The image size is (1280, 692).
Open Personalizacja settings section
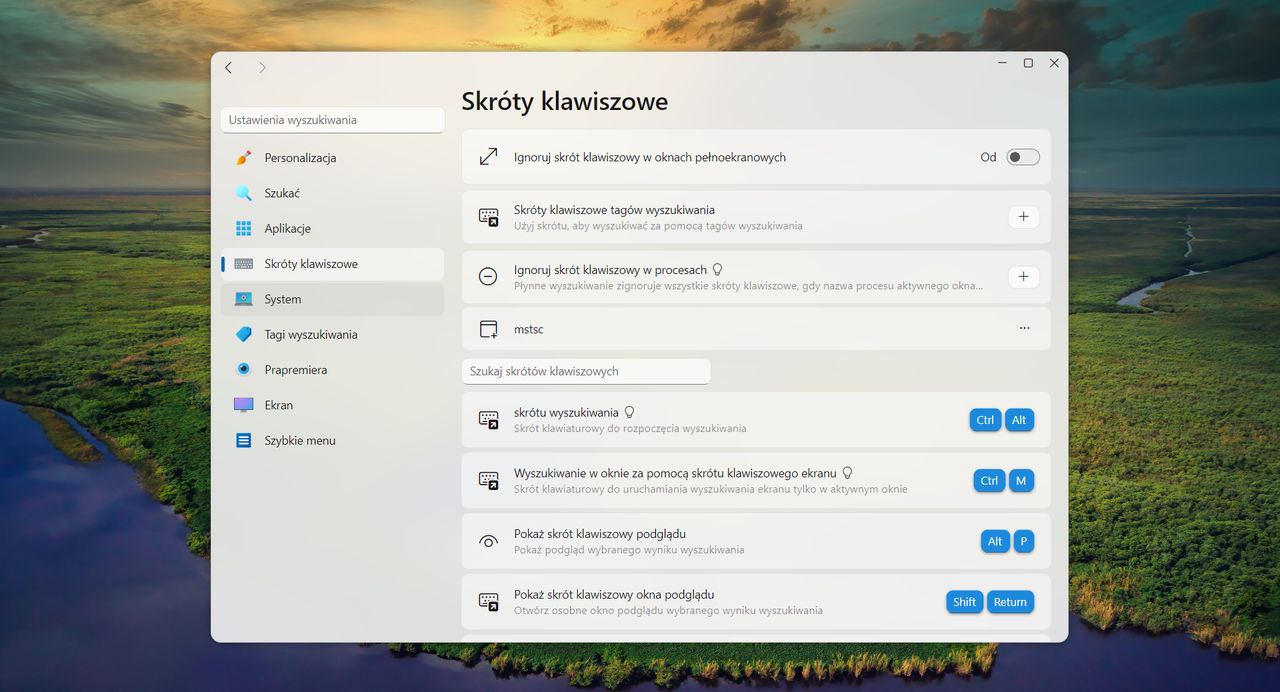[x=332, y=158]
